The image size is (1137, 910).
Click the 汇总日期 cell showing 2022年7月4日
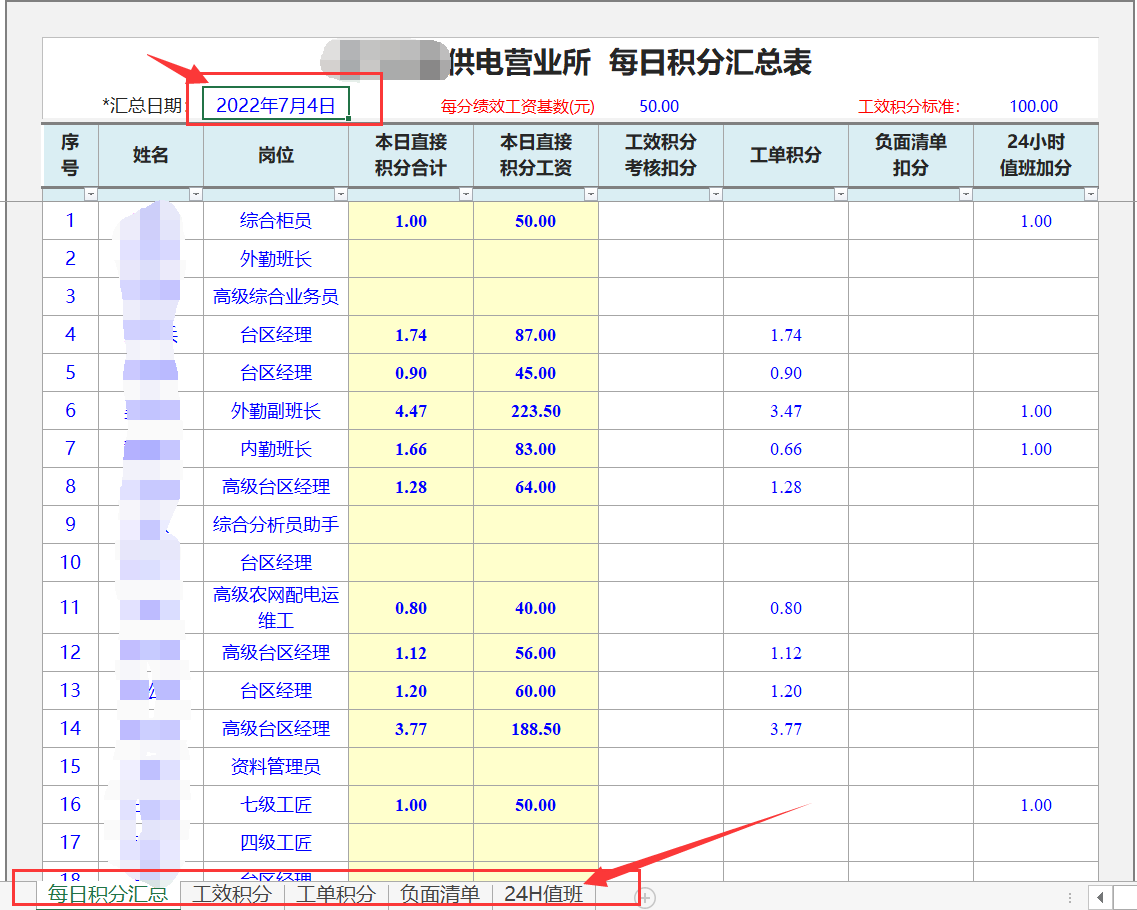coord(276,105)
